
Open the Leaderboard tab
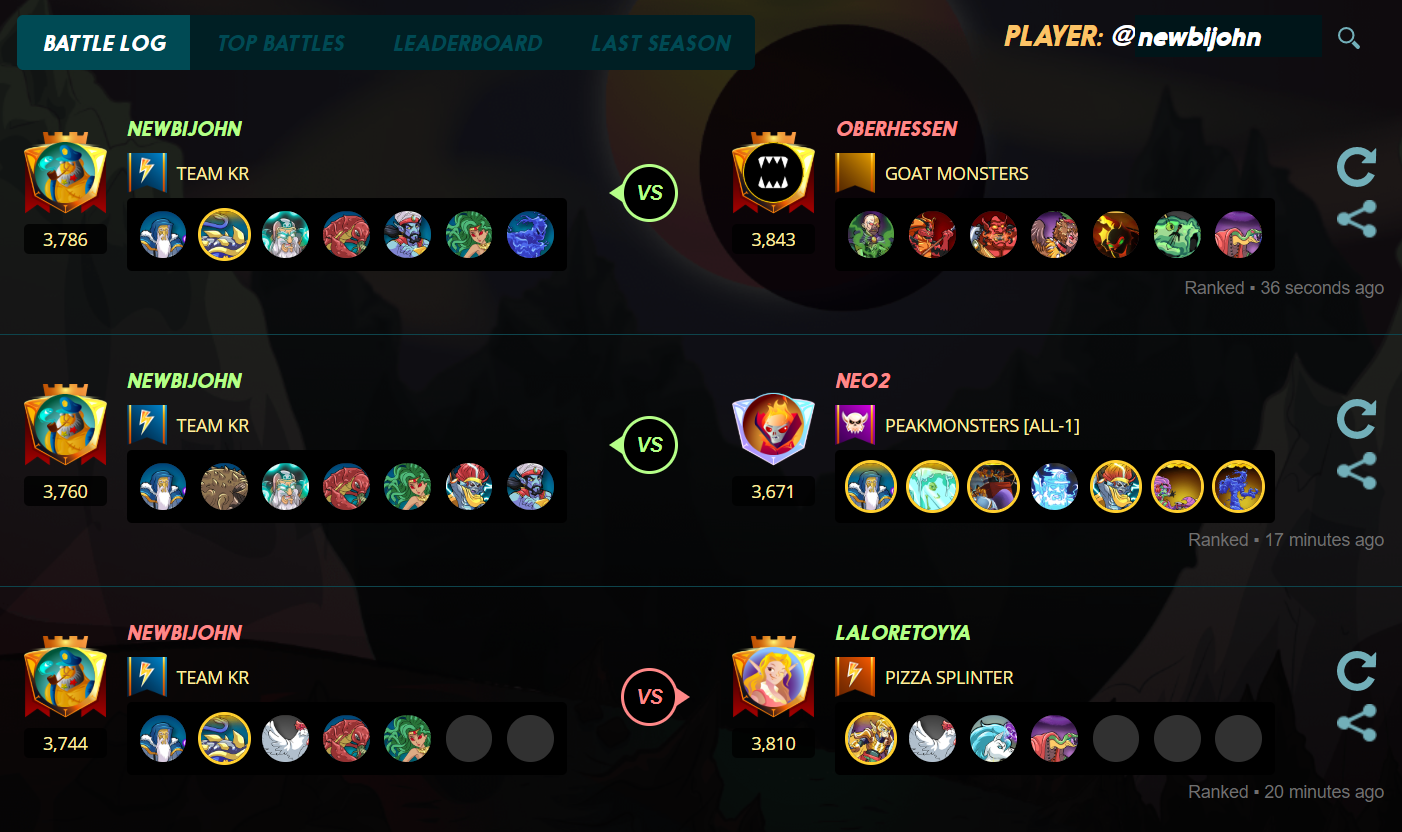point(468,43)
